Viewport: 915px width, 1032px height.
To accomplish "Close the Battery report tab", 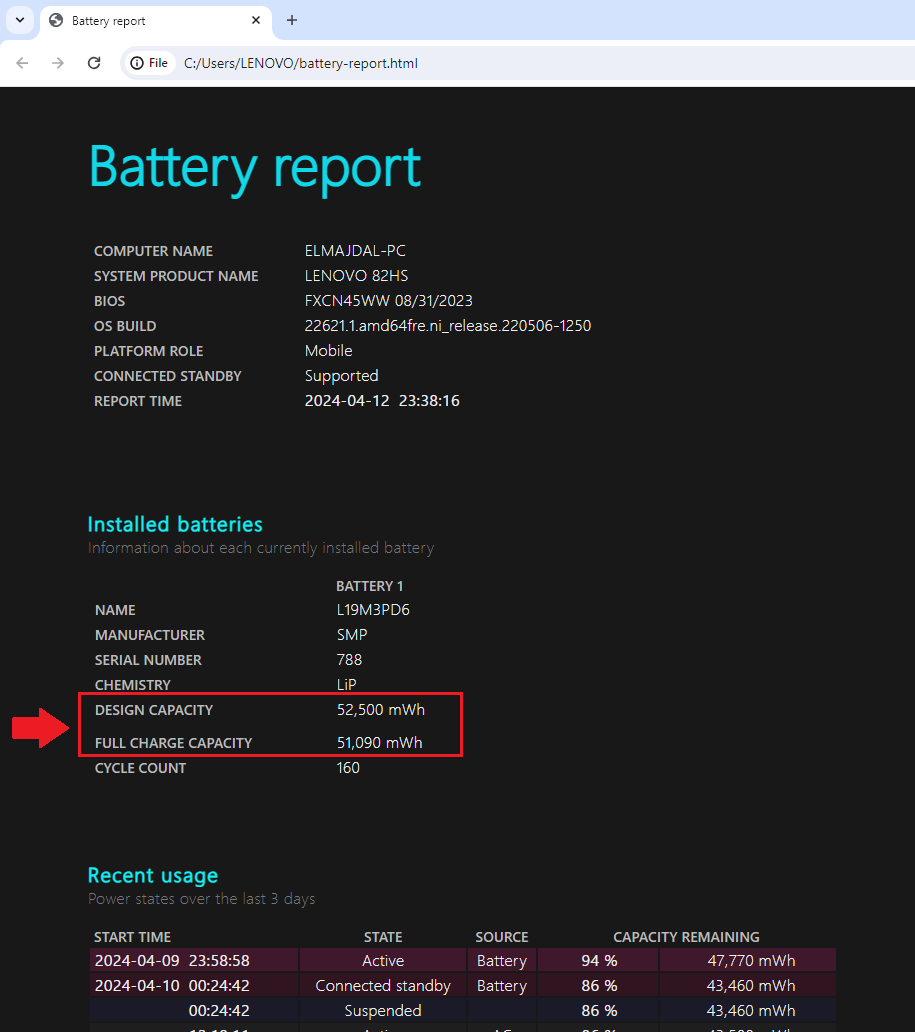I will pyautogui.click(x=256, y=20).
